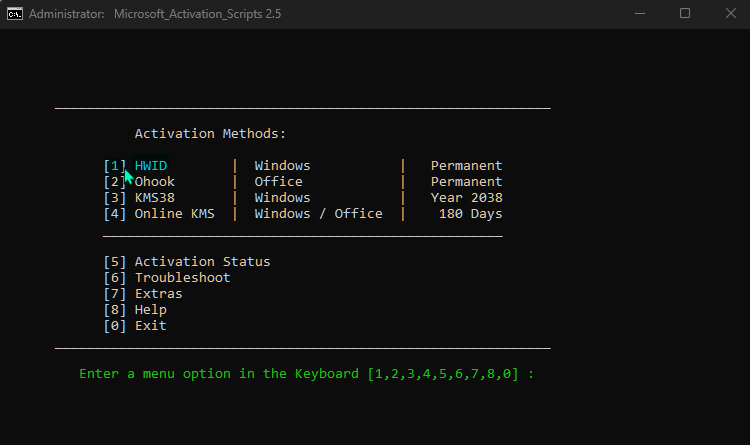Select [8] Help
Screen dimensions: 750x445
135,310
